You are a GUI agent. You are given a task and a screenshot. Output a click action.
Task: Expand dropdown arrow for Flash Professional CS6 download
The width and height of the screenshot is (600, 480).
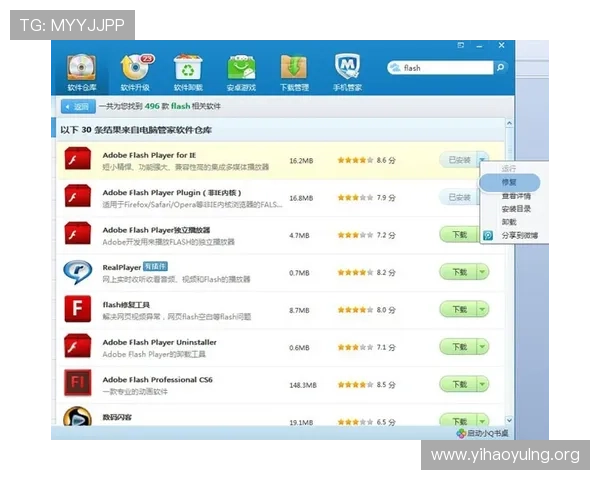(x=483, y=383)
